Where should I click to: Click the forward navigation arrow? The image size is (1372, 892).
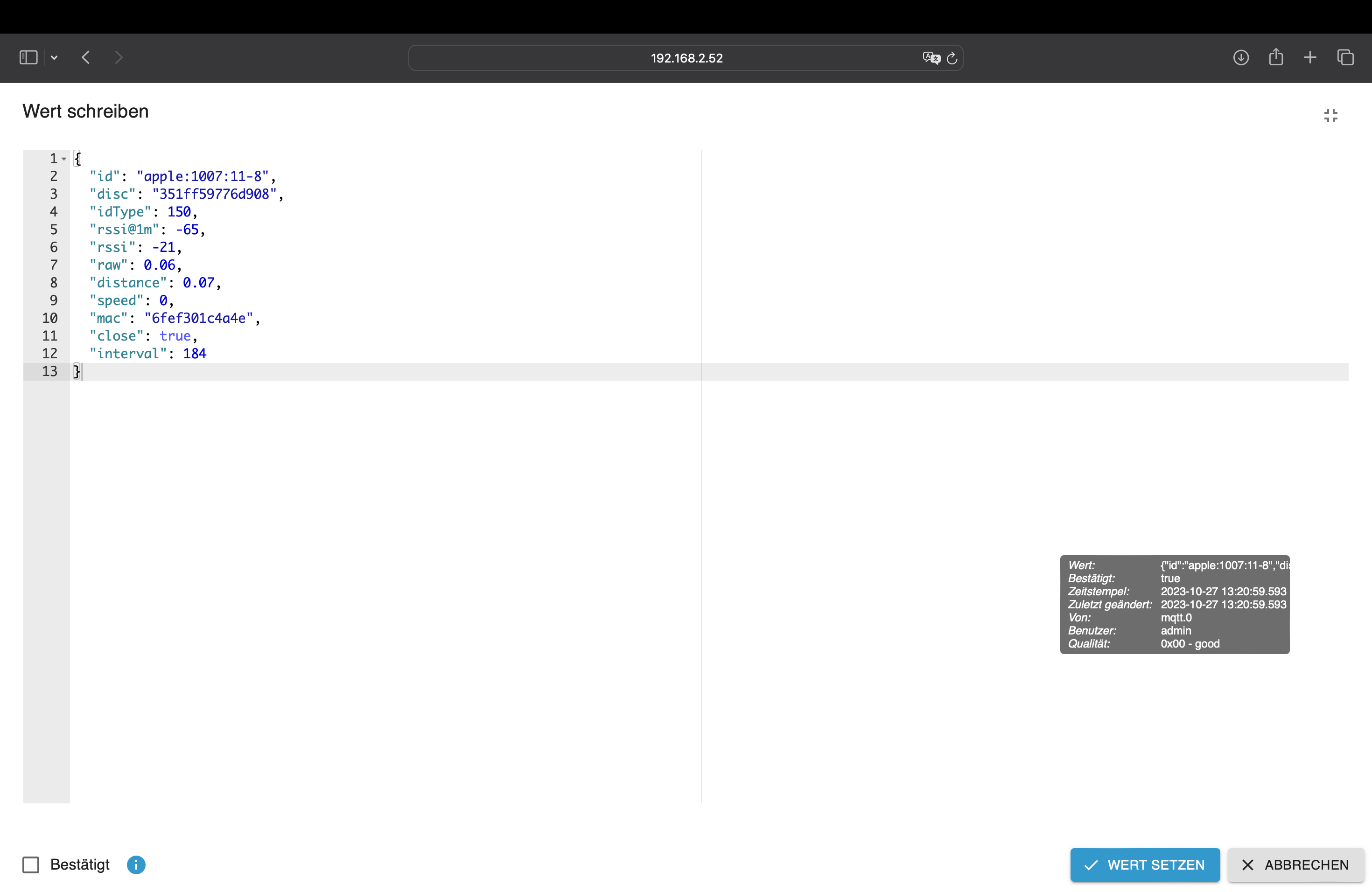pos(119,58)
